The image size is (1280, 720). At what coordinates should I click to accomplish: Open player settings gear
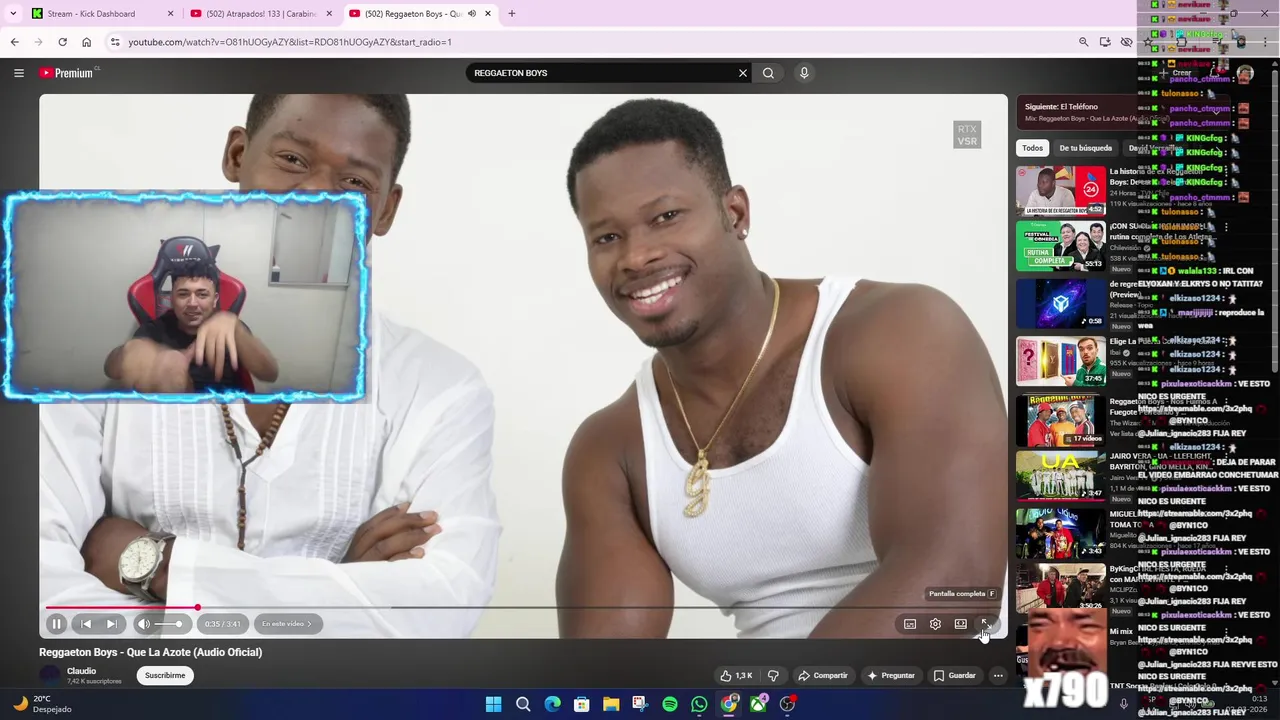[935, 624]
